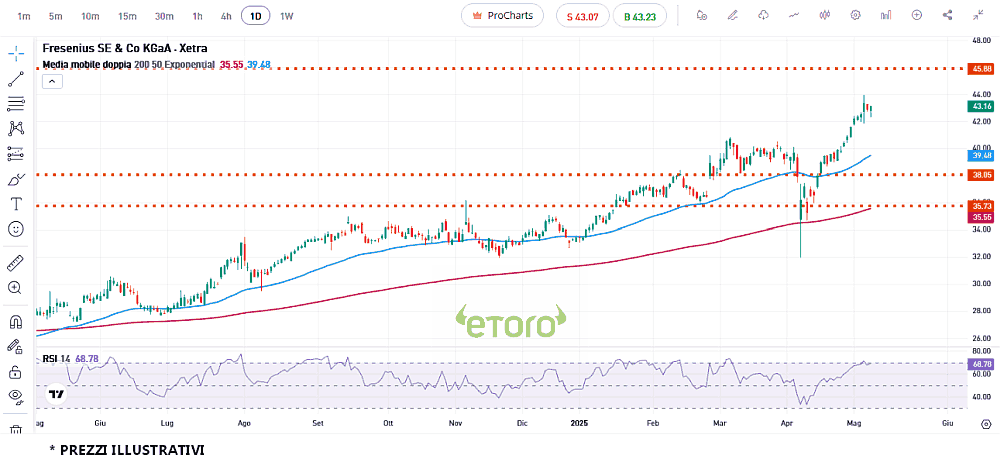This screenshot has height=459, width=1000.
Task: Click the sell S 43.07 button
Action: tap(583, 17)
